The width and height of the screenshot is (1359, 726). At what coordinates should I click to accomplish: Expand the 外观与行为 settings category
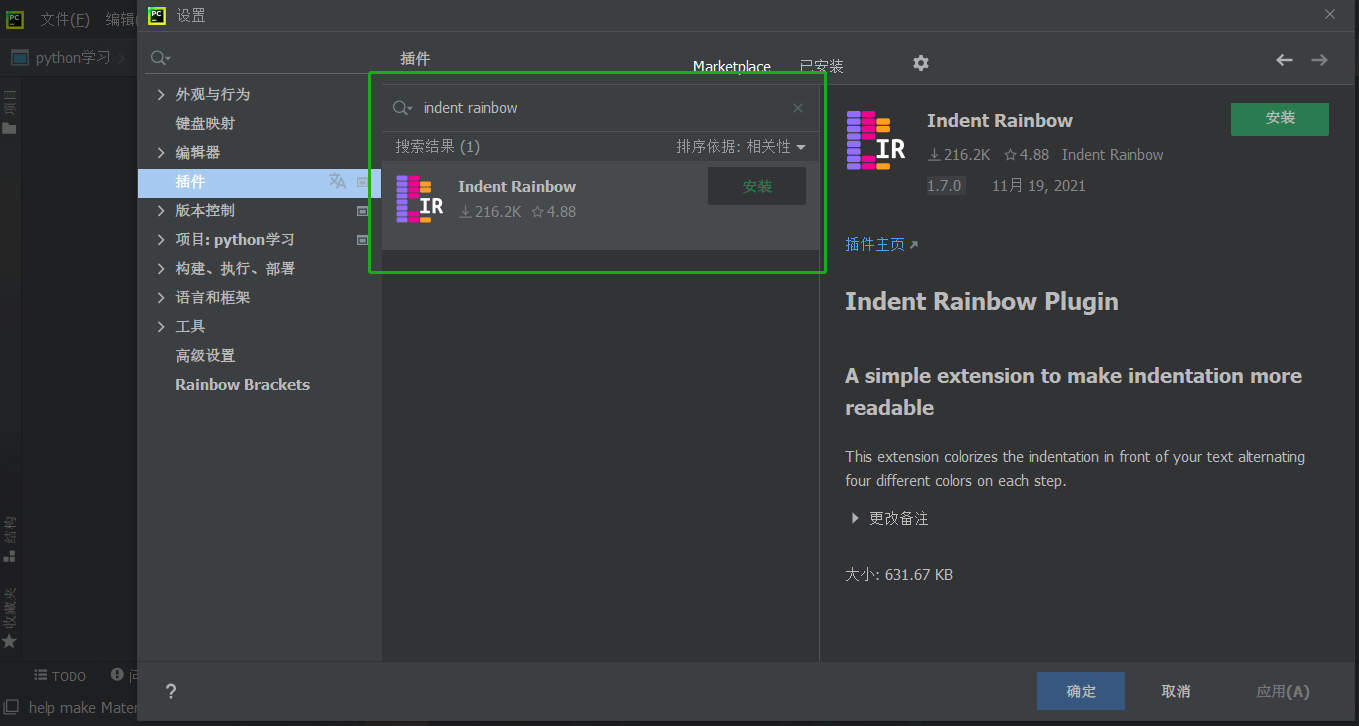point(161,94)
